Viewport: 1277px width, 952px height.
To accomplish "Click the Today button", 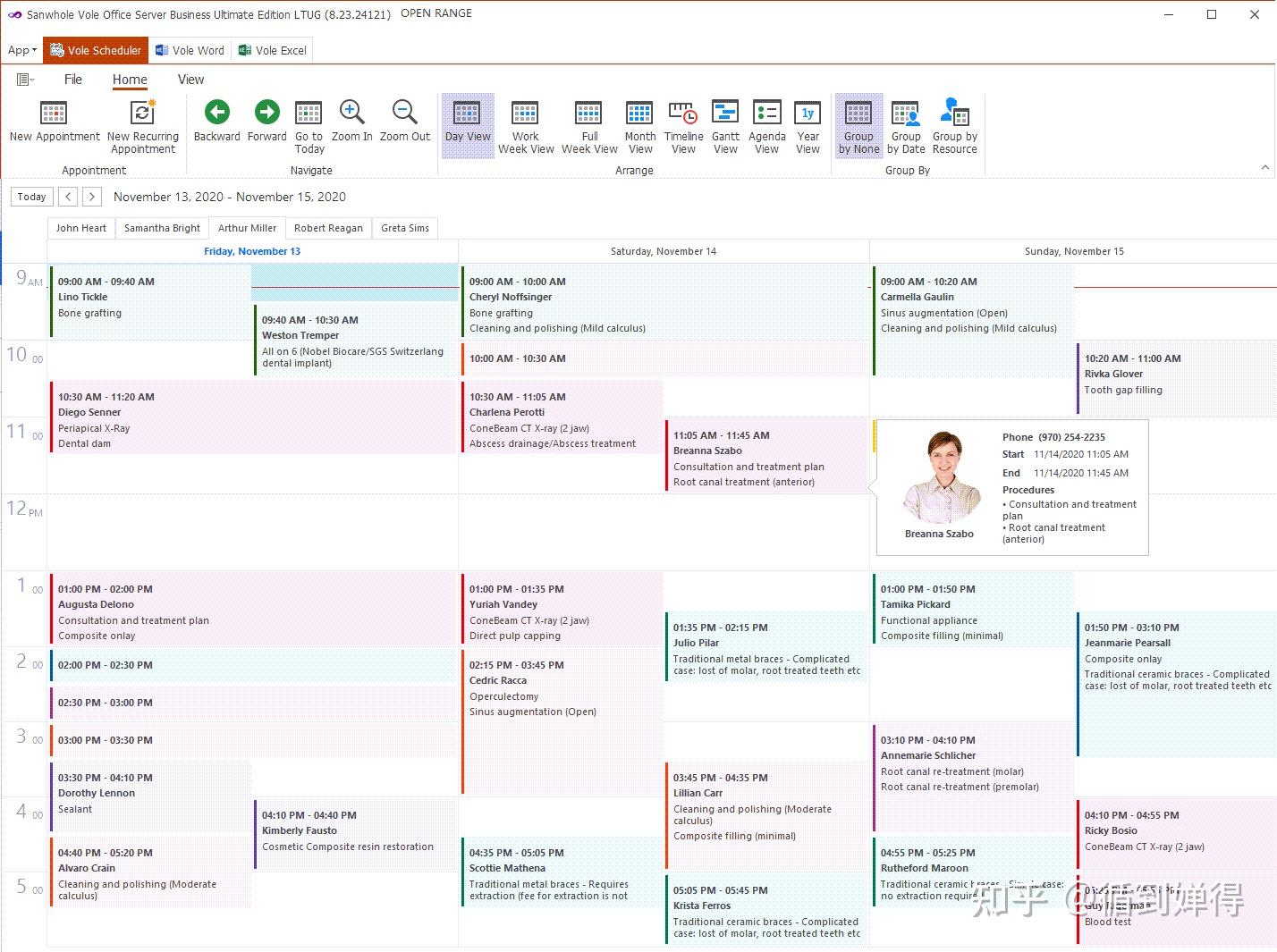I will (32, 197).
